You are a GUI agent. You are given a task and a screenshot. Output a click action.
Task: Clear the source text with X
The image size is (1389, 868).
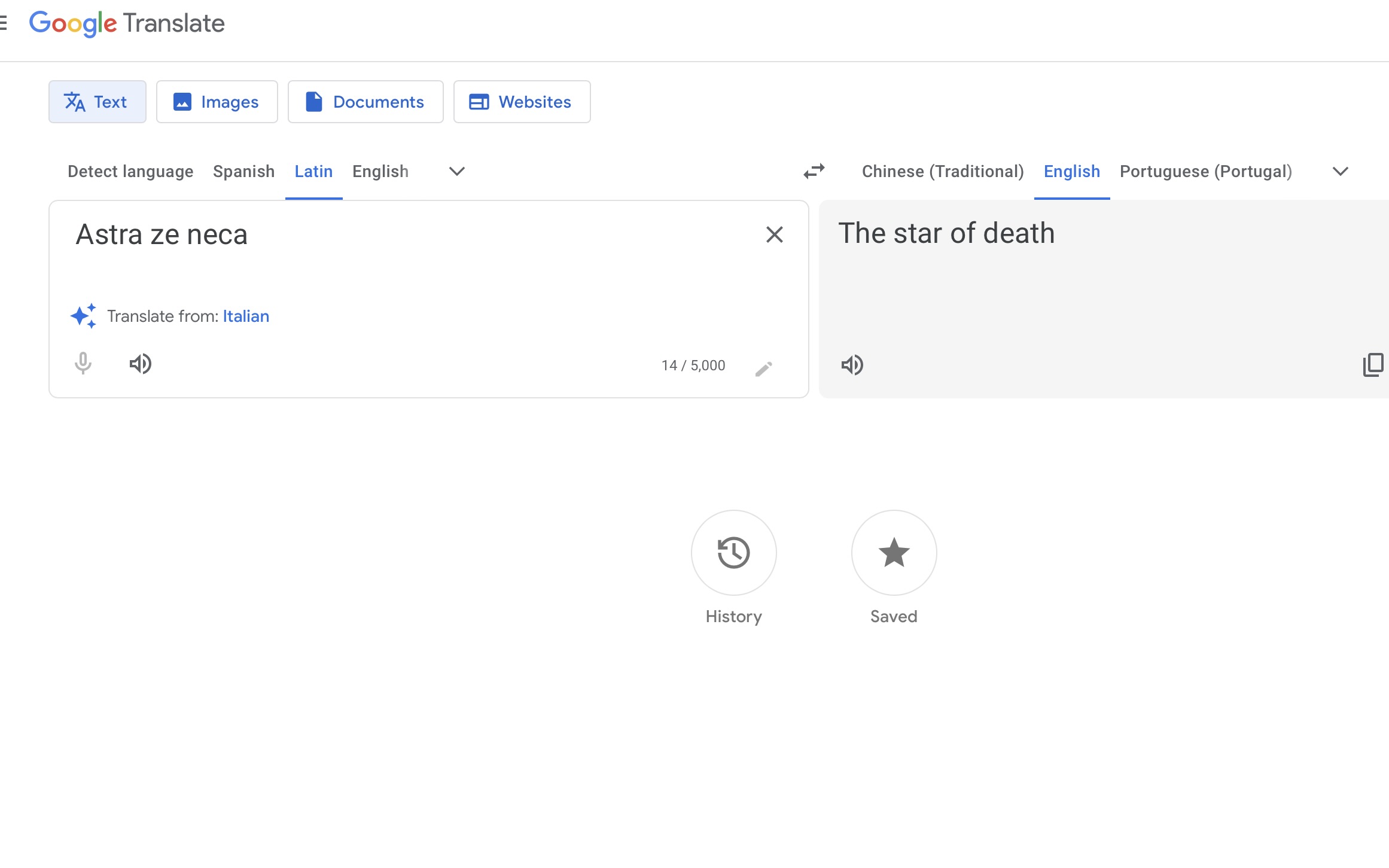pos(774,234)
